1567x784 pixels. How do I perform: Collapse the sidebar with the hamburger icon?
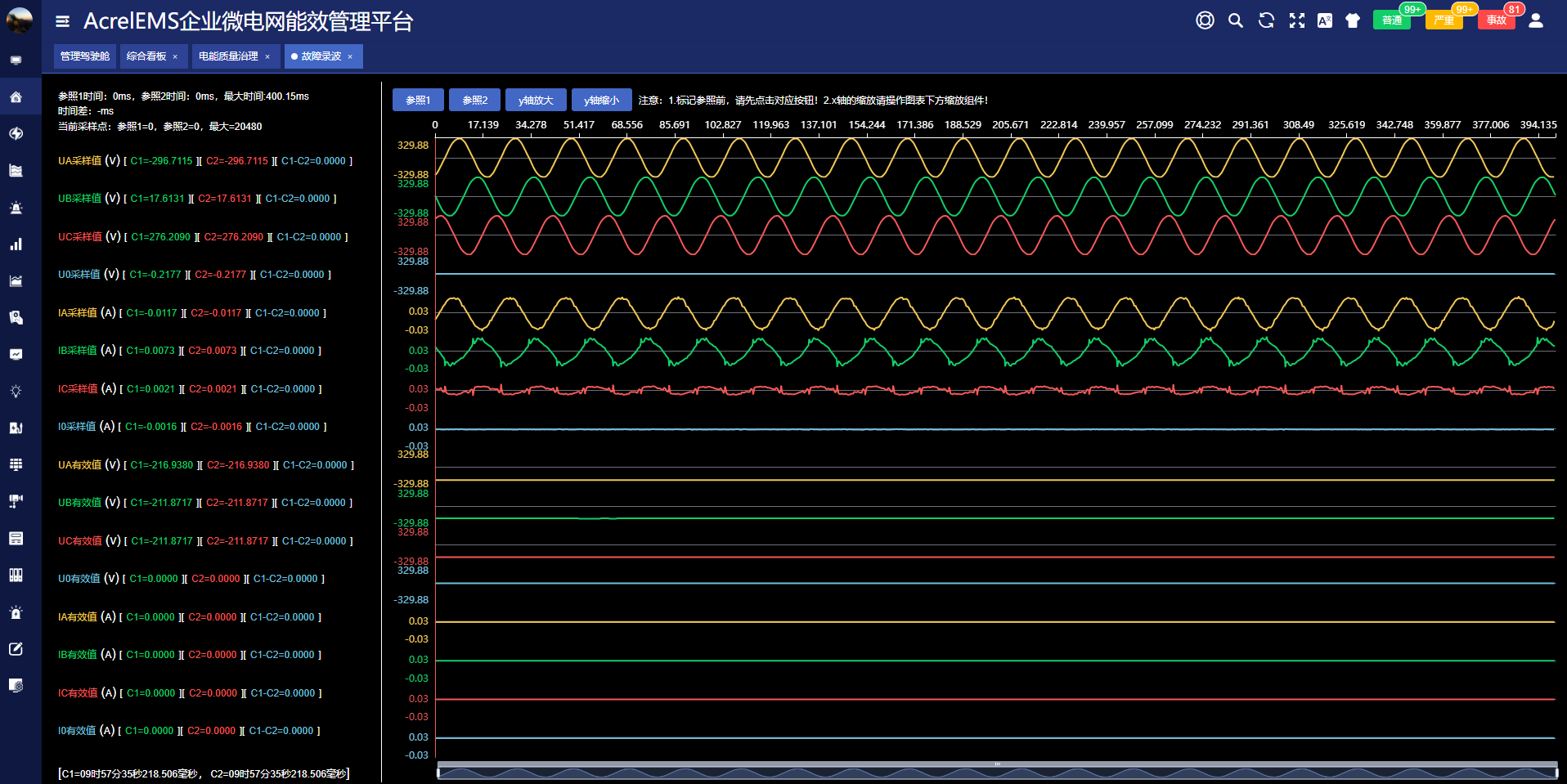(x=62, y=21)
